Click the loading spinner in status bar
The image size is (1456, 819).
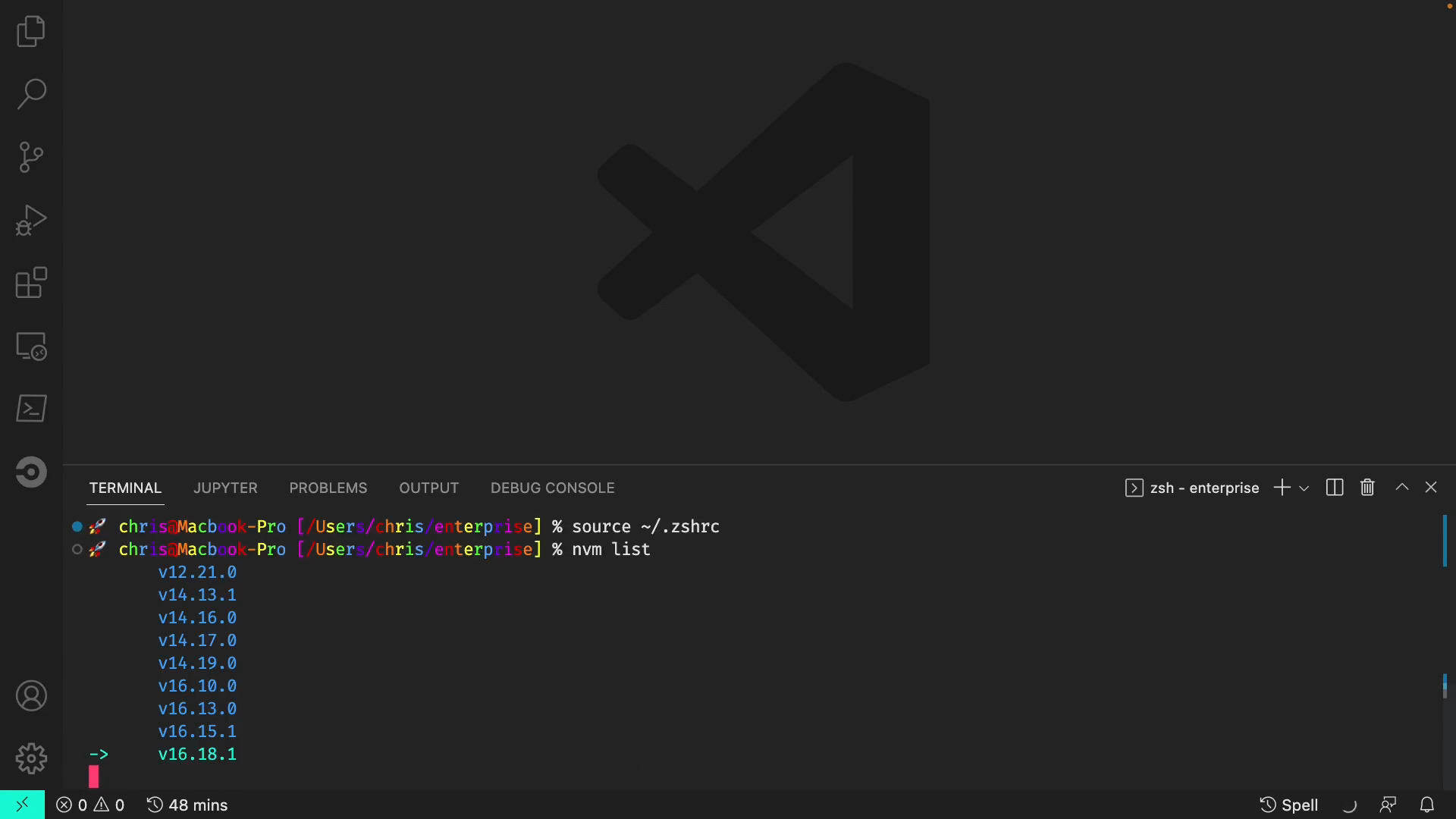[x=1349, y=805]
